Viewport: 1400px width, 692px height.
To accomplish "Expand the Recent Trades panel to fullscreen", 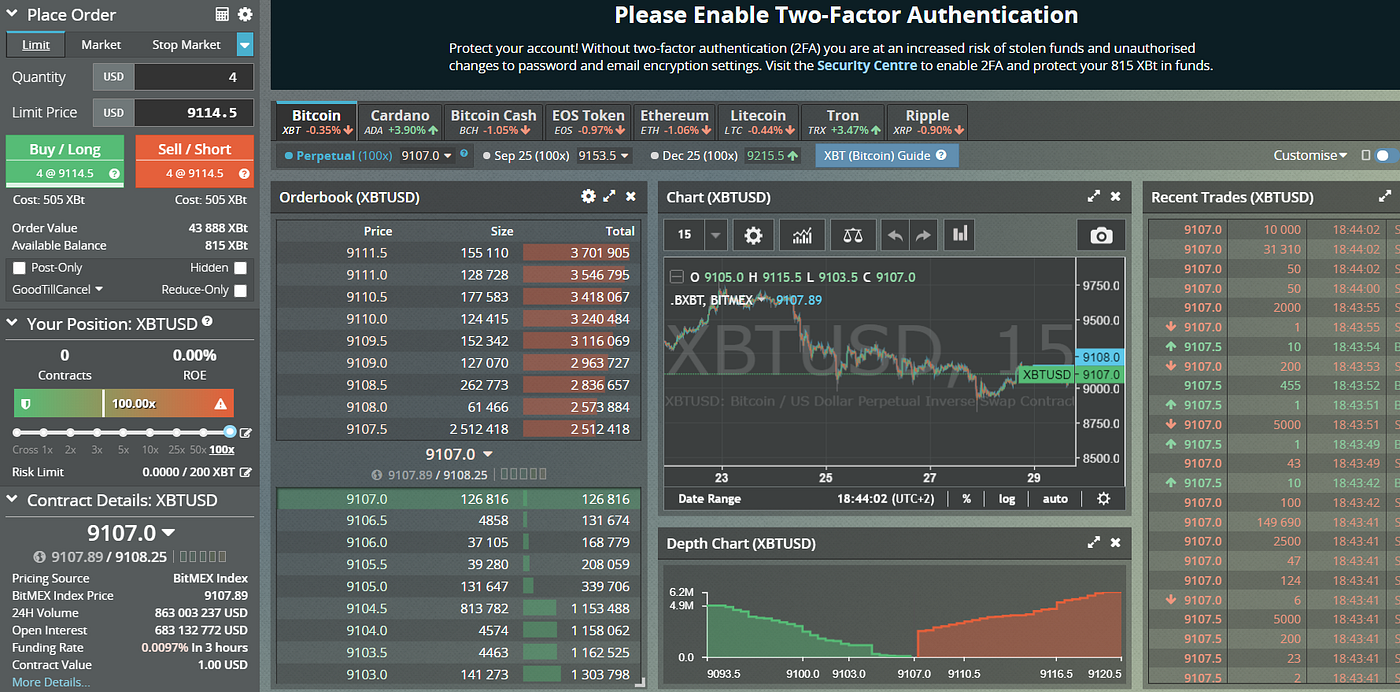I will (1385, 197).
